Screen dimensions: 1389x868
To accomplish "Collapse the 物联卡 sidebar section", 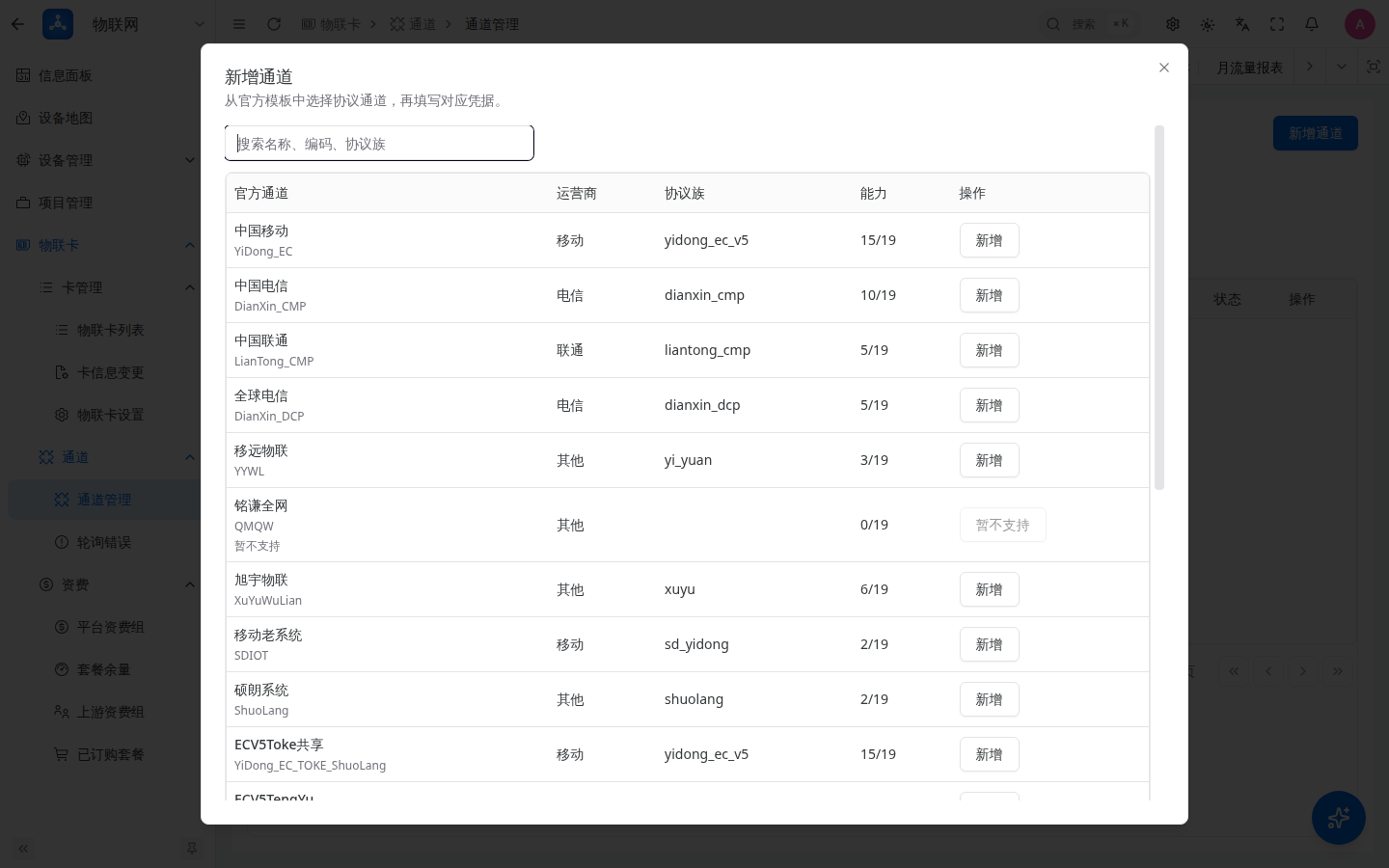I will 107,245.
